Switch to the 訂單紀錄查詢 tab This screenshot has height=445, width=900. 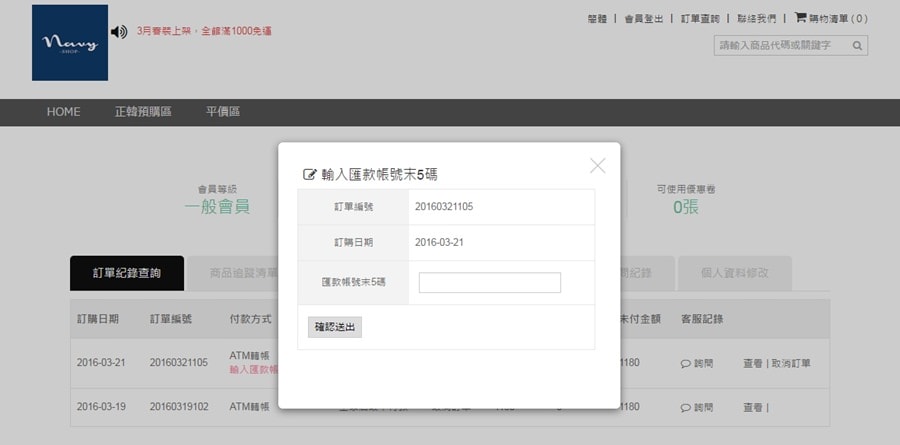tap(126, 273)
